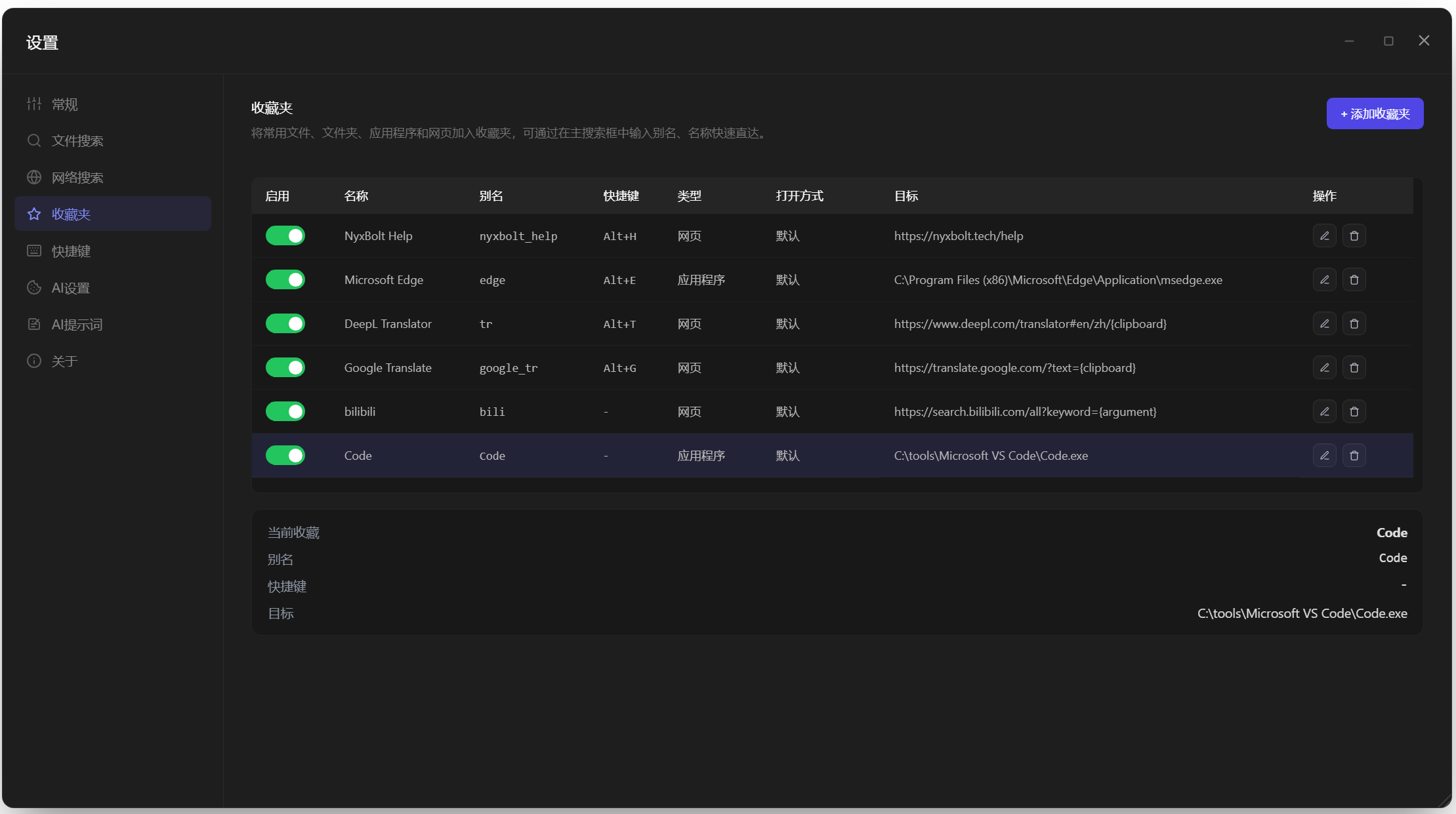The height and width of the screenshot is (814, 1456).
Task: Turn off the bilibili favorite toggle
Action: 285,411
